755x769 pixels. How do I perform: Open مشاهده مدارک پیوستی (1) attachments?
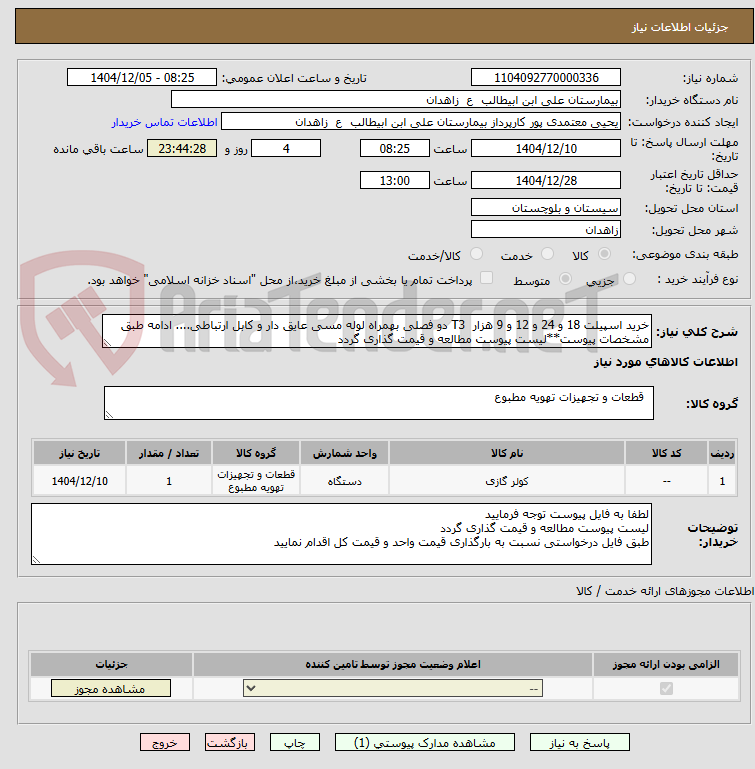pos(425,743)
